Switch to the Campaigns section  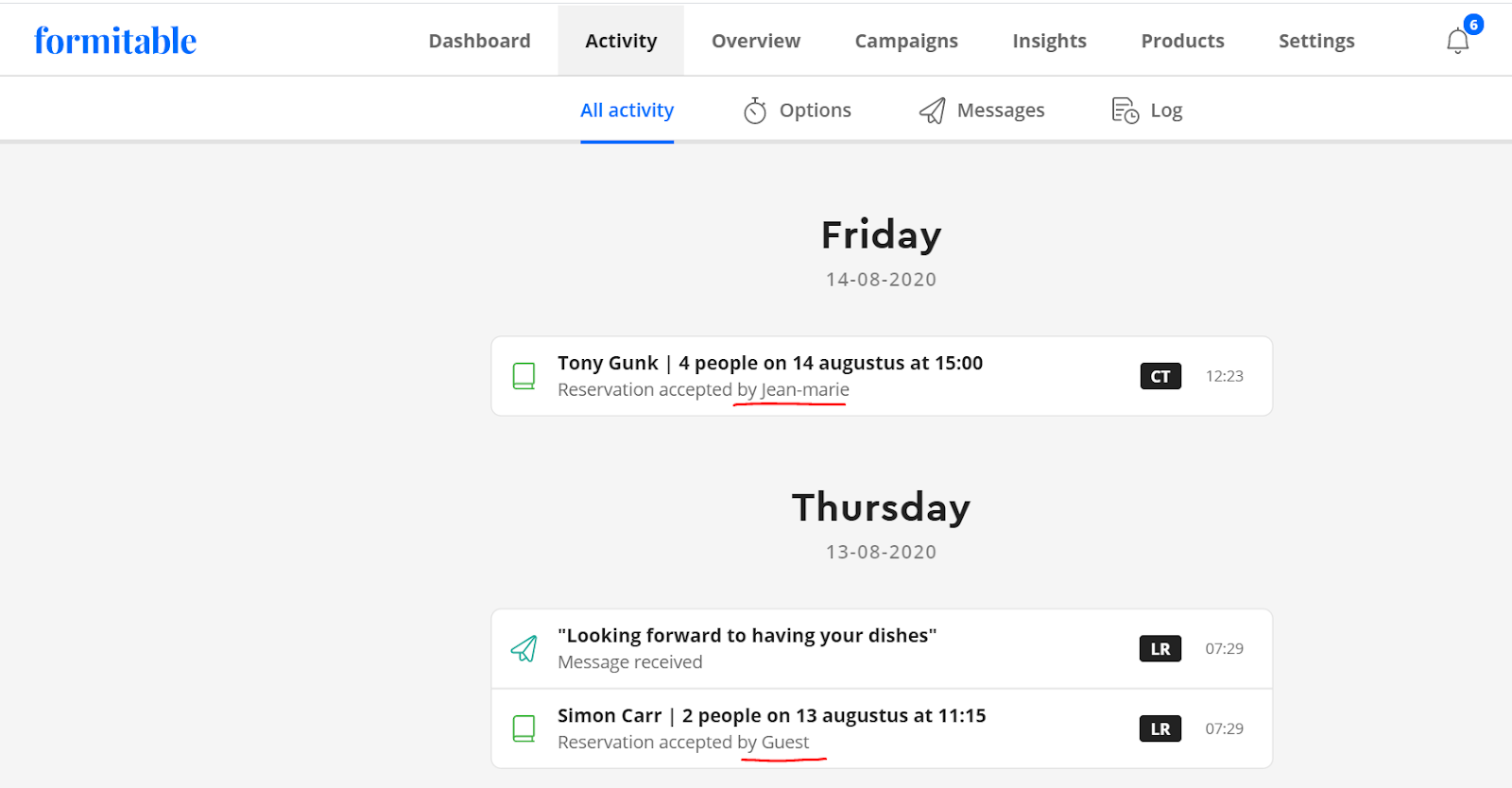click(905, 41)
